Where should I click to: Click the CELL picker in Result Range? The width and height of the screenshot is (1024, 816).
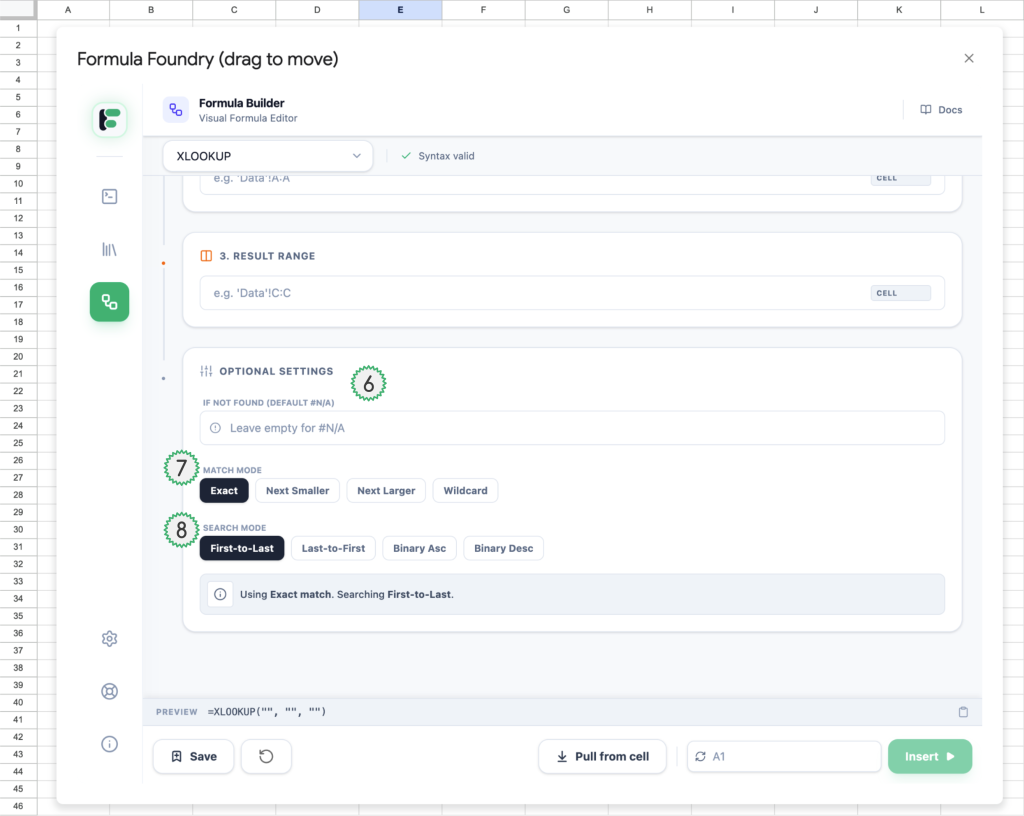pyautogui.click(x=900, y=294)
